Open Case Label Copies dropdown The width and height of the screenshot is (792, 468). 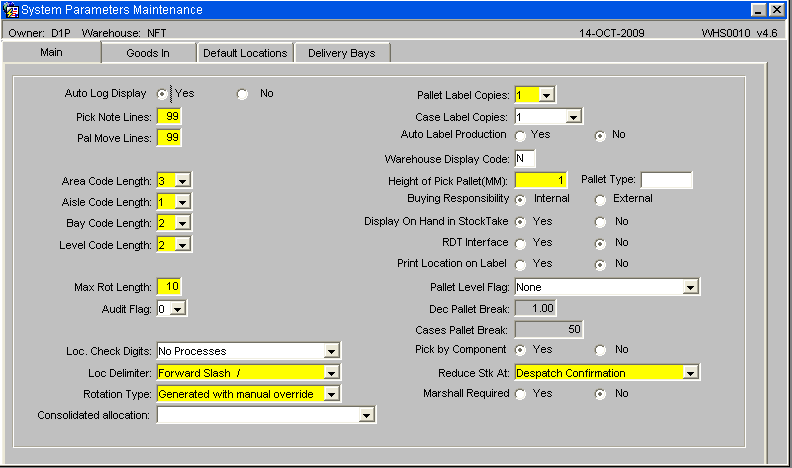[x=573, y=117]
